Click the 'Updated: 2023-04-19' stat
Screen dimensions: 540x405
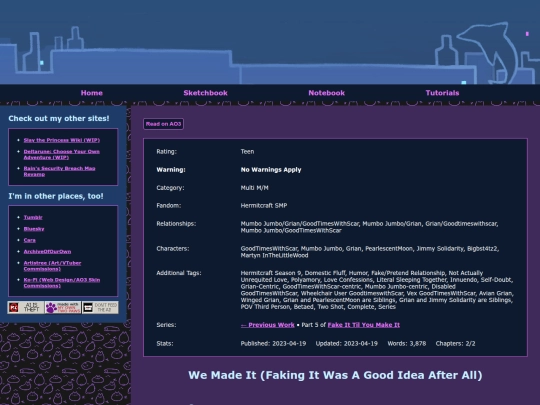(x=346, y=343)
